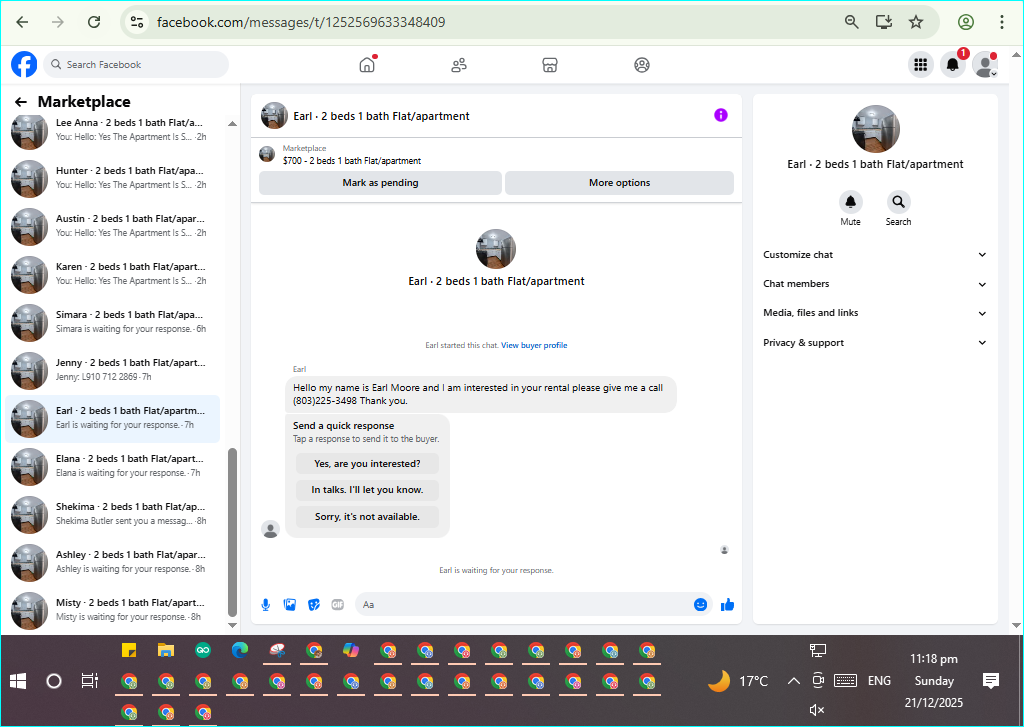
Task: Send a thumbs-up like
Action: point(728,605)
